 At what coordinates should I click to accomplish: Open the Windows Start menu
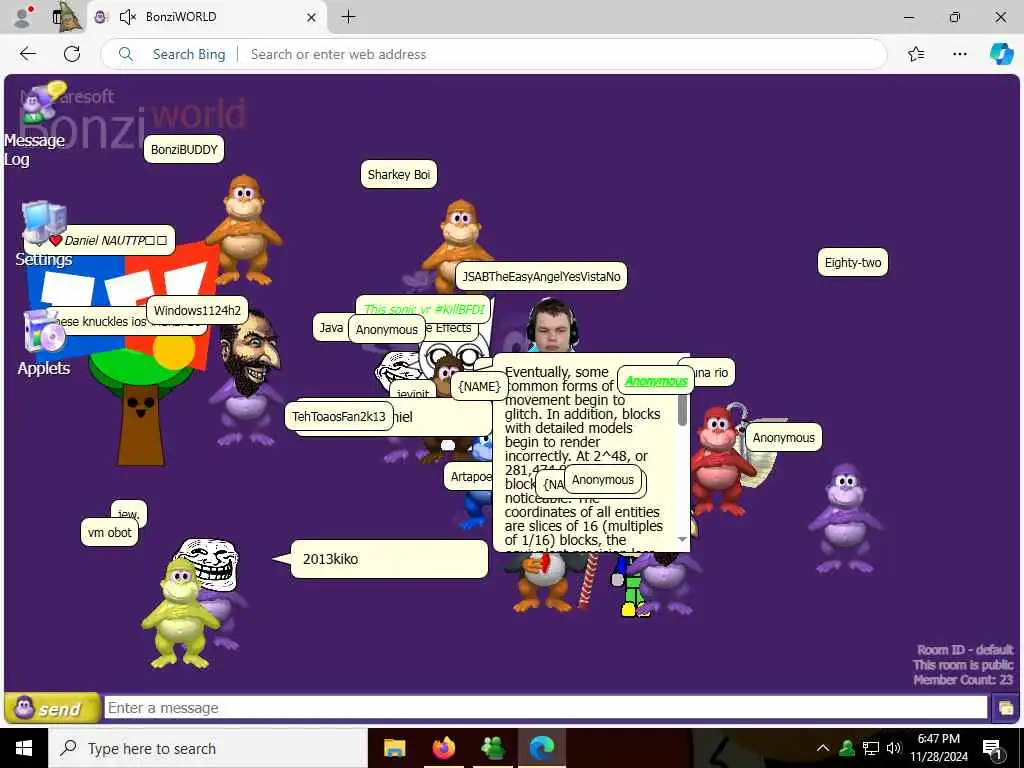(24, 748)
